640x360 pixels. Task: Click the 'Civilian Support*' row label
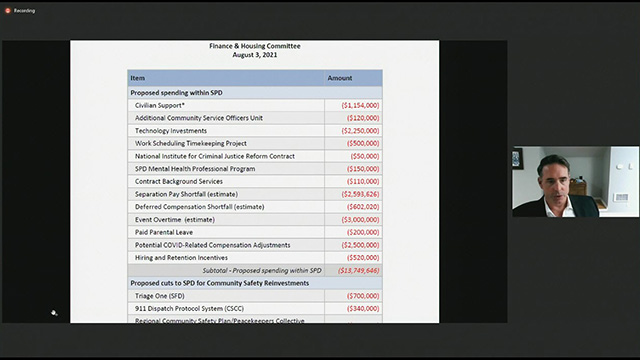(160, 105)
